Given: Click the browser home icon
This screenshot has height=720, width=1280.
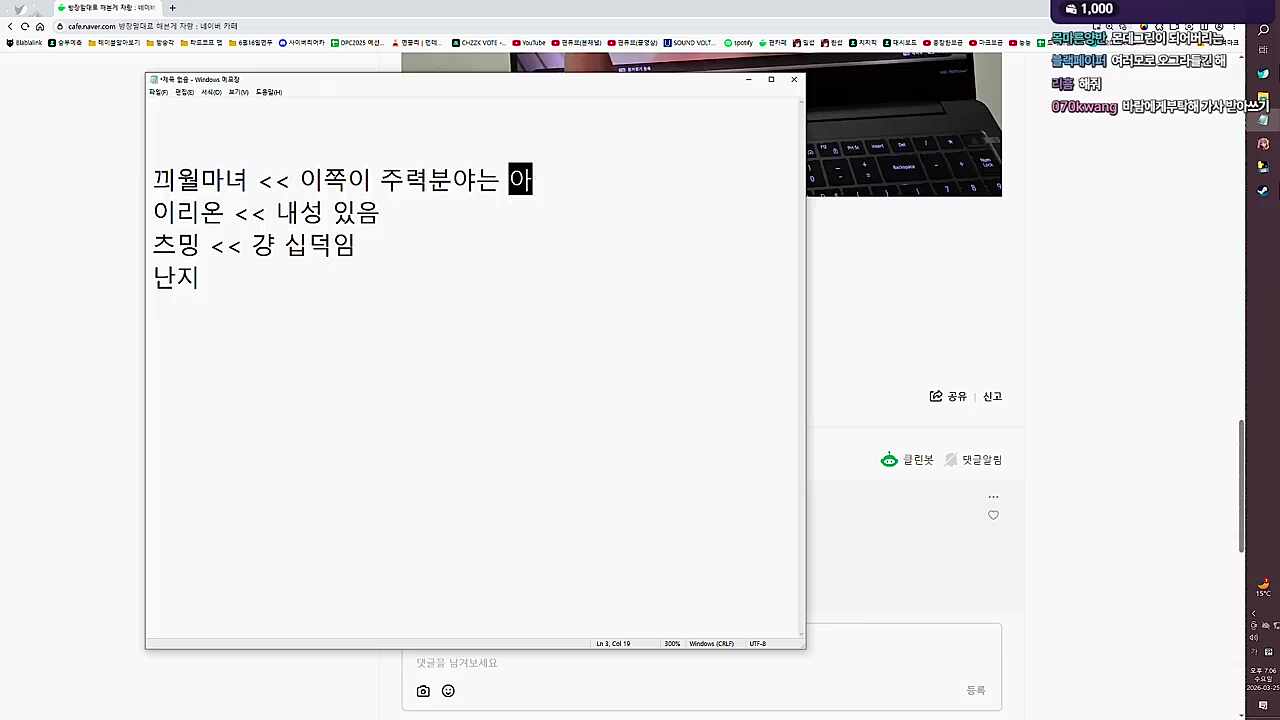Looking at the screenshot, I should click(40, 26).
